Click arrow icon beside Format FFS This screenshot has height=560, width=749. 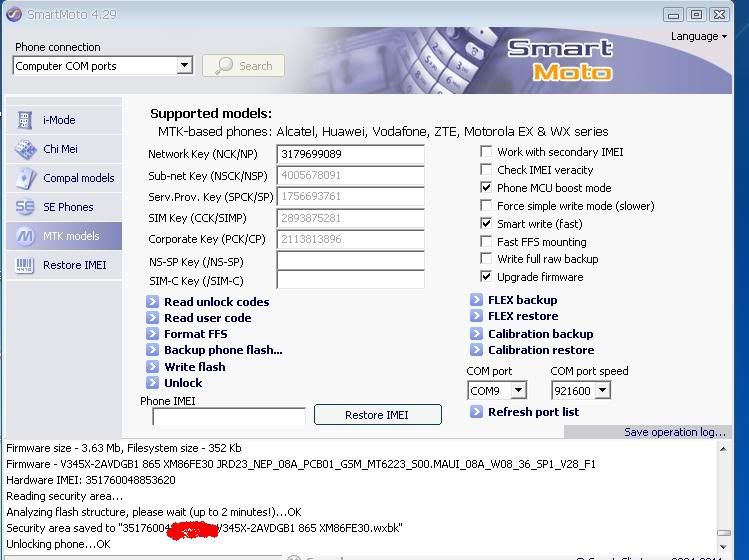(x=152, y=334)
